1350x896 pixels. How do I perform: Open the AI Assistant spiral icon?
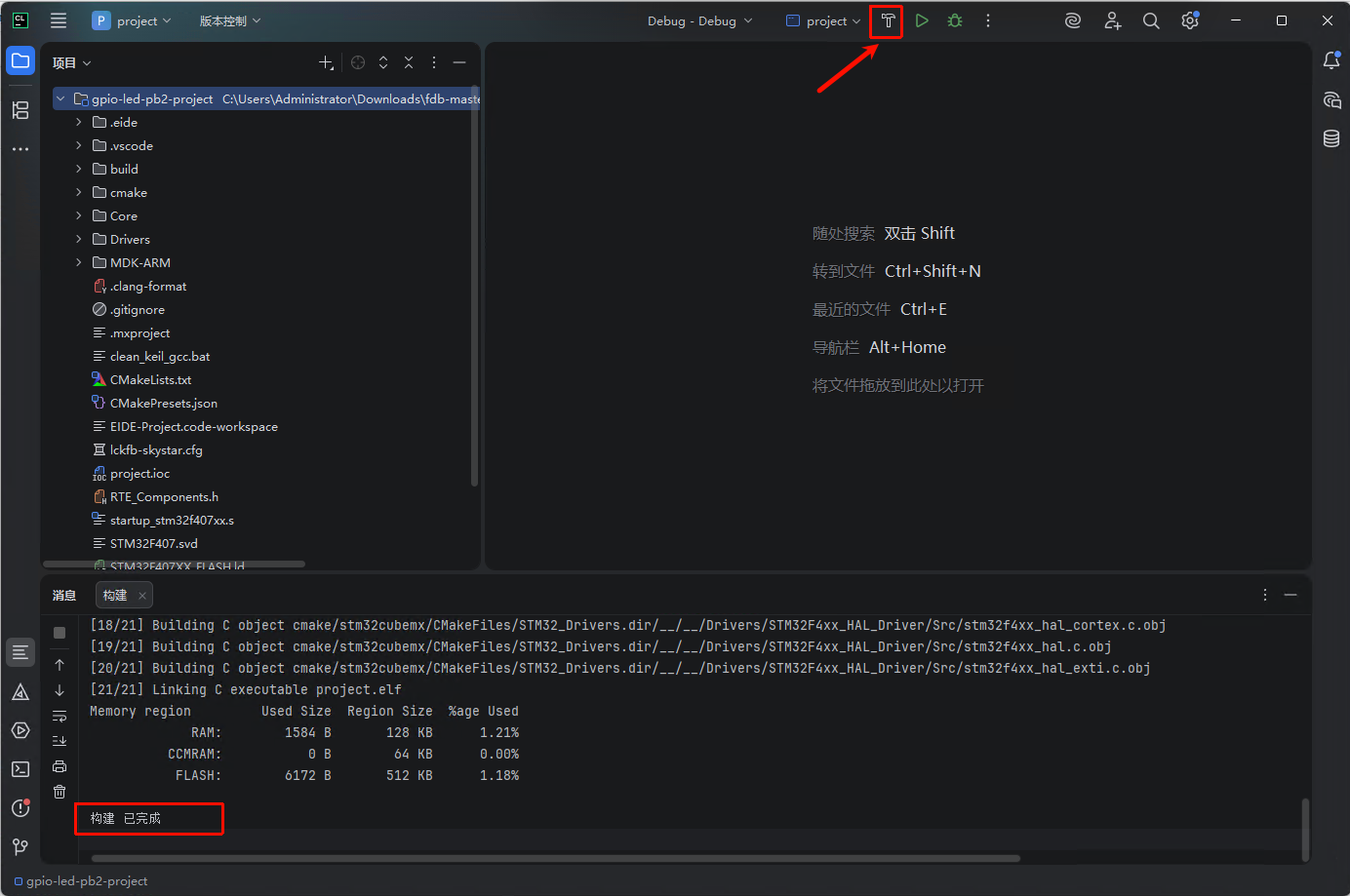1073,20
